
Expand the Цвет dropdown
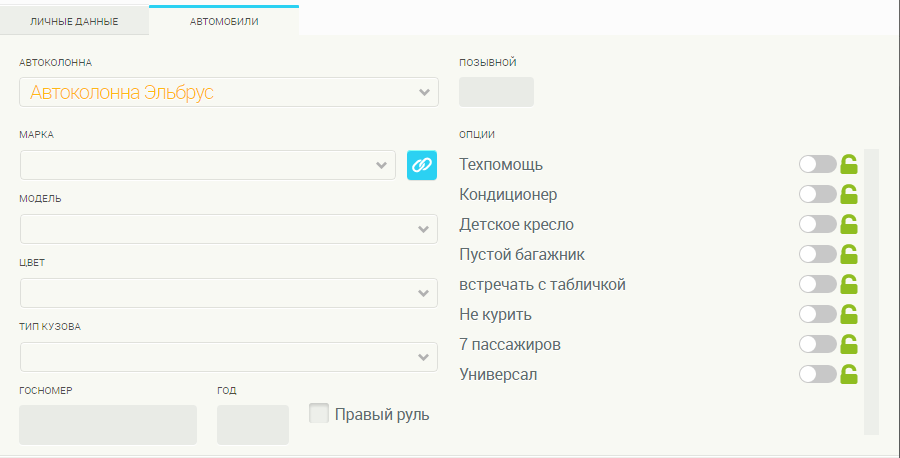[228, 293]
